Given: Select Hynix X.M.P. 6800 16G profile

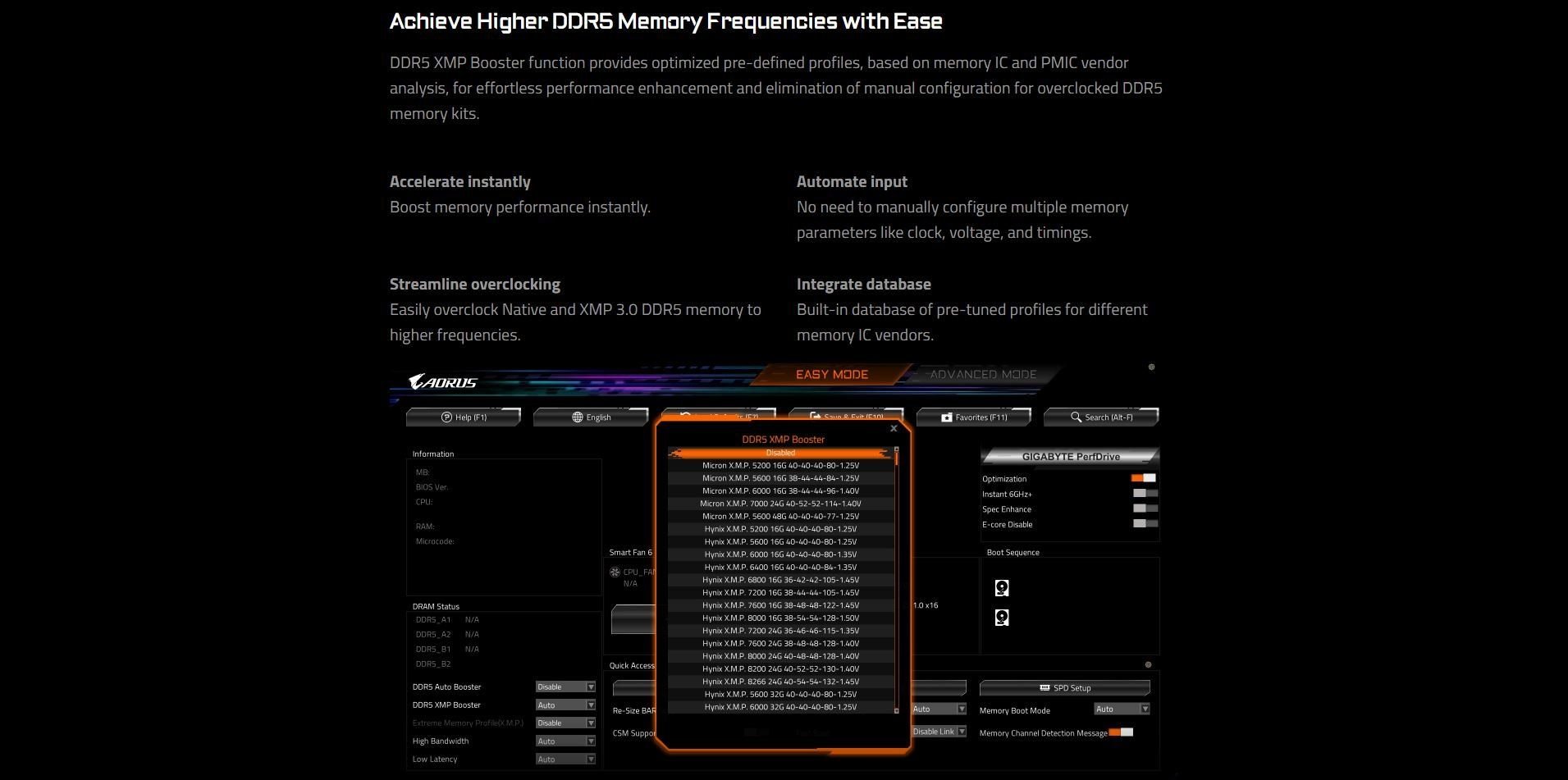Looking at the screenshot, I should coord(780,580).
